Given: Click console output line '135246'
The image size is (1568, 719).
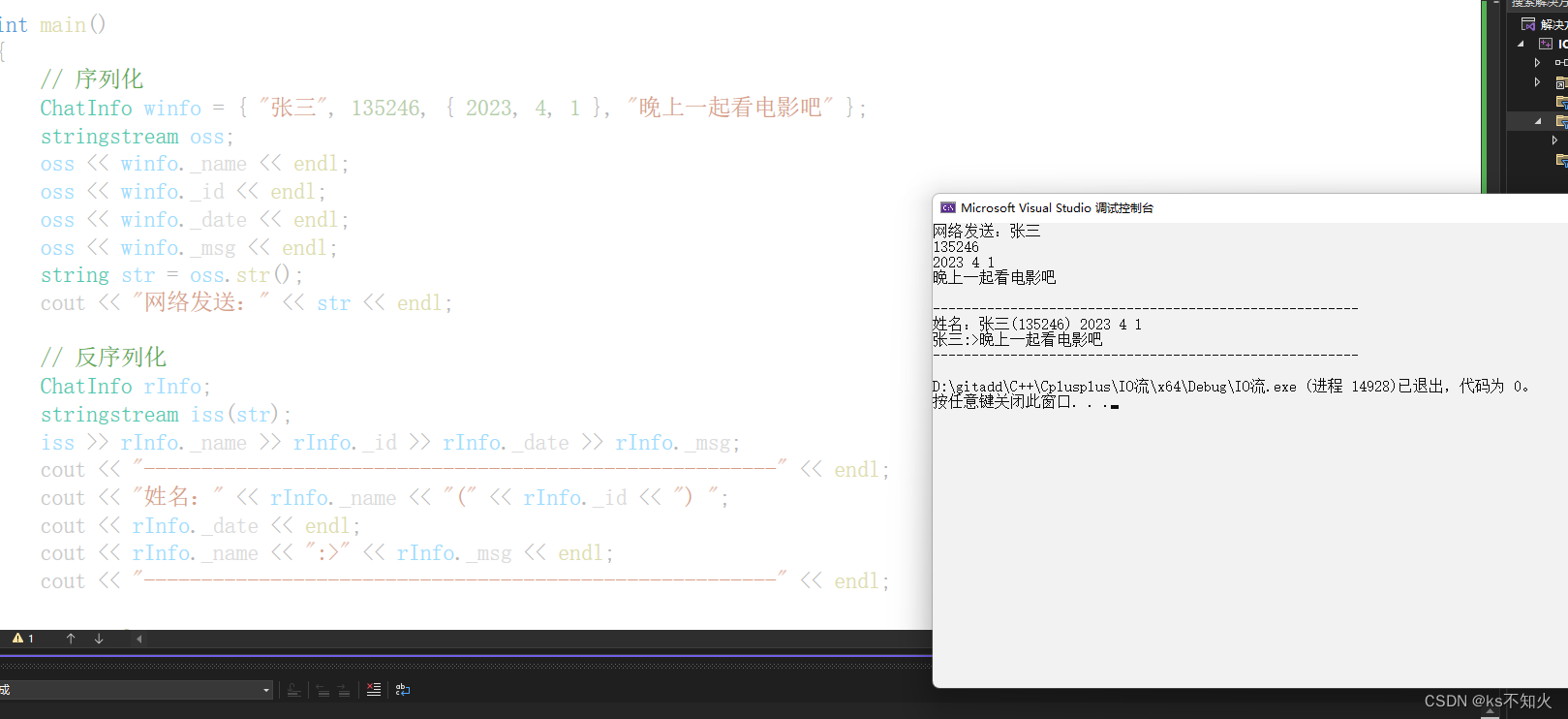Looking at the screenshot, I should (x=956, y=247).
